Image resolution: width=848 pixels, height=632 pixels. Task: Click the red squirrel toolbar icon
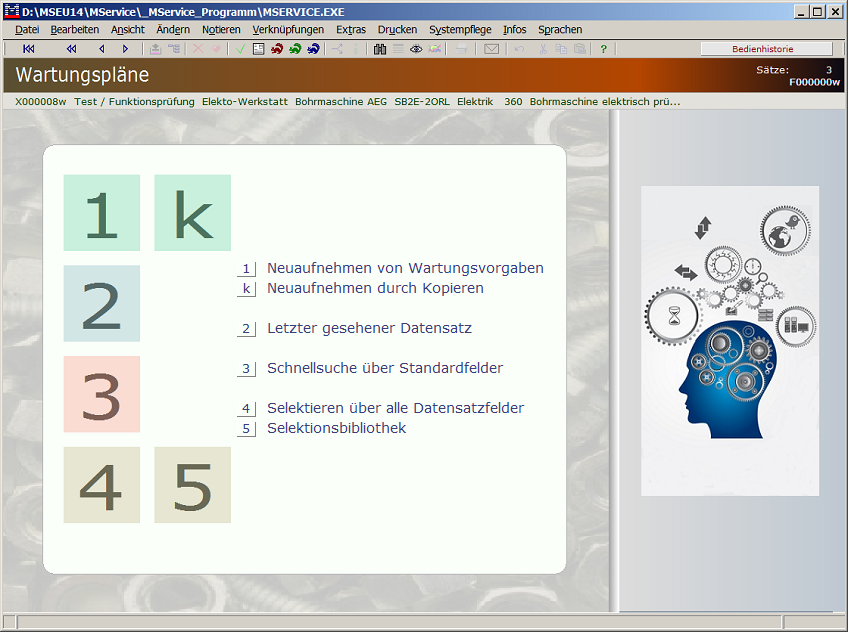(277, 49)
